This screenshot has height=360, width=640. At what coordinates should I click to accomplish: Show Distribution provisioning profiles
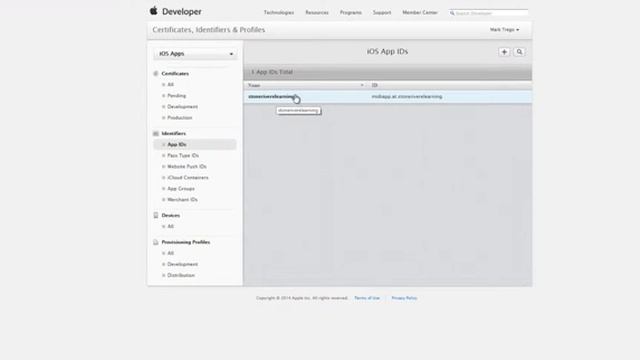[181, 275]
